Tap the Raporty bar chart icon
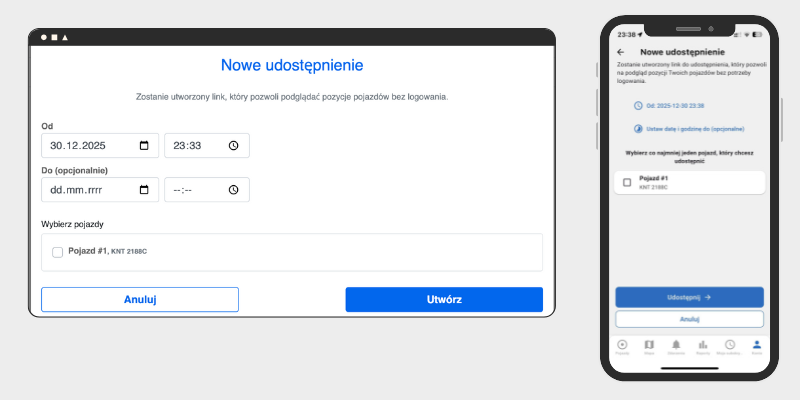This screenshot has width=800, height=400. pyautogui.click(x=703, y=345)
